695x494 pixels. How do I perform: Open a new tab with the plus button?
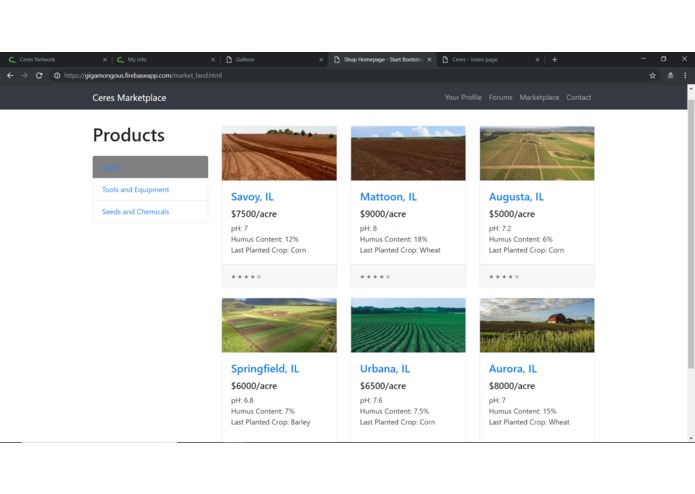tap(554, 59)
